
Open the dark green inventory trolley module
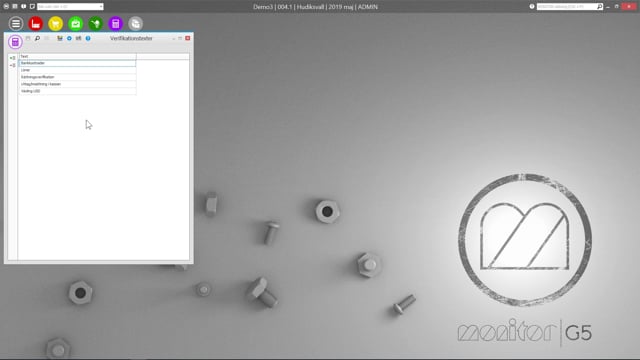pos(96,24)
